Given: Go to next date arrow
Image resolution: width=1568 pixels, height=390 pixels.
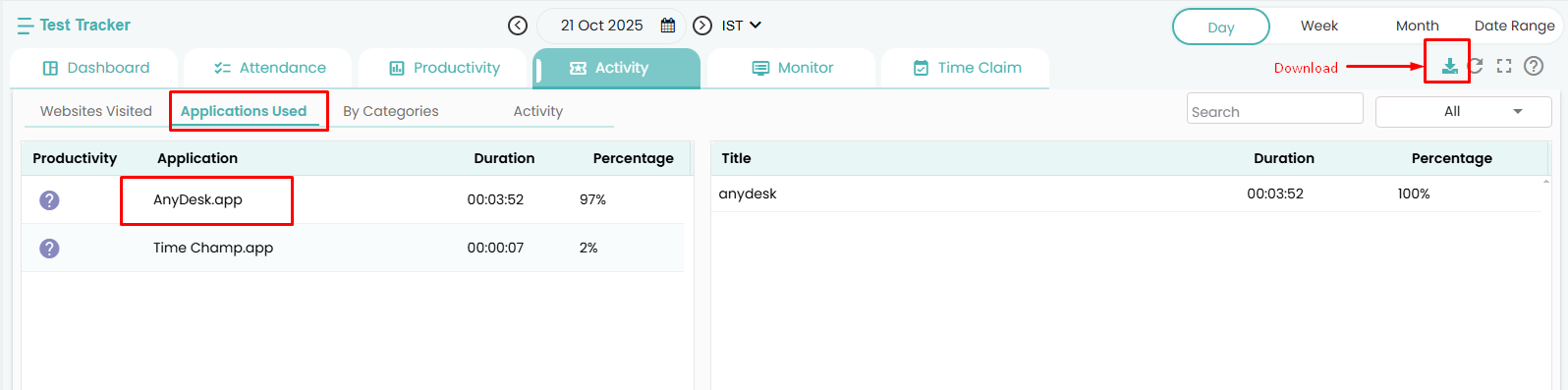Looking at the screenshot, I should click(702, 26).
